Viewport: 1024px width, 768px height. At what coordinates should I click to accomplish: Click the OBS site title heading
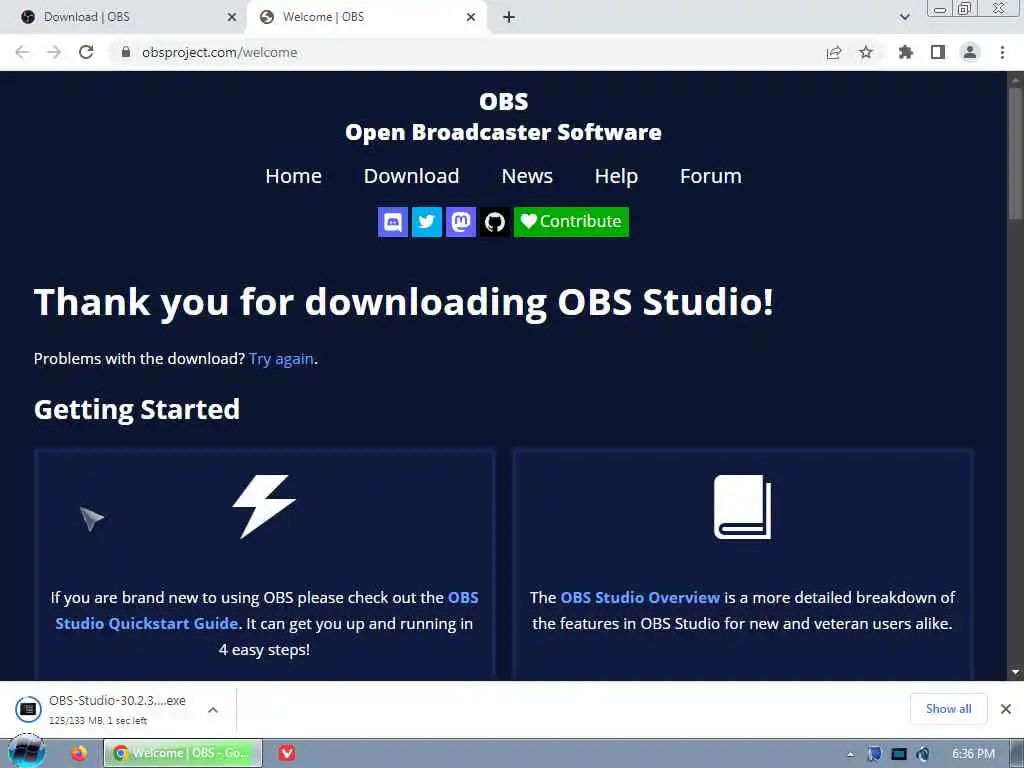tap(504, 101)
